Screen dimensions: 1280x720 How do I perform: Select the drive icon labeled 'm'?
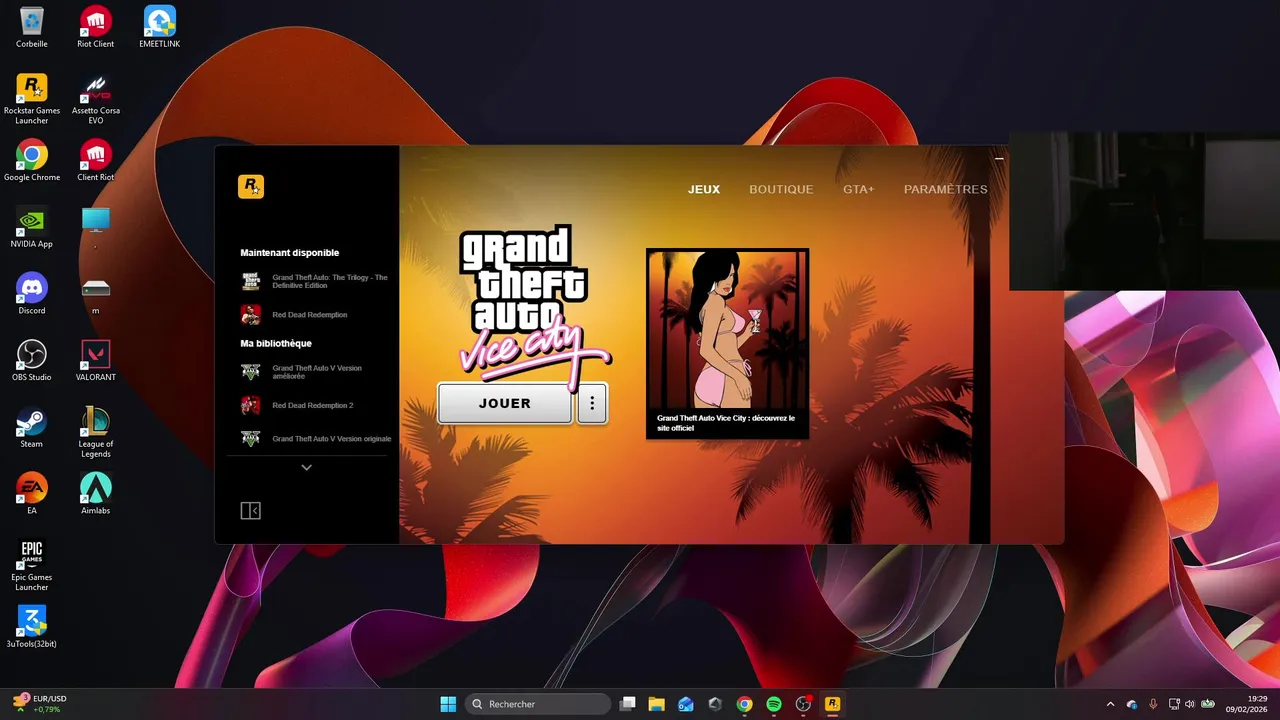coord(96,294)
